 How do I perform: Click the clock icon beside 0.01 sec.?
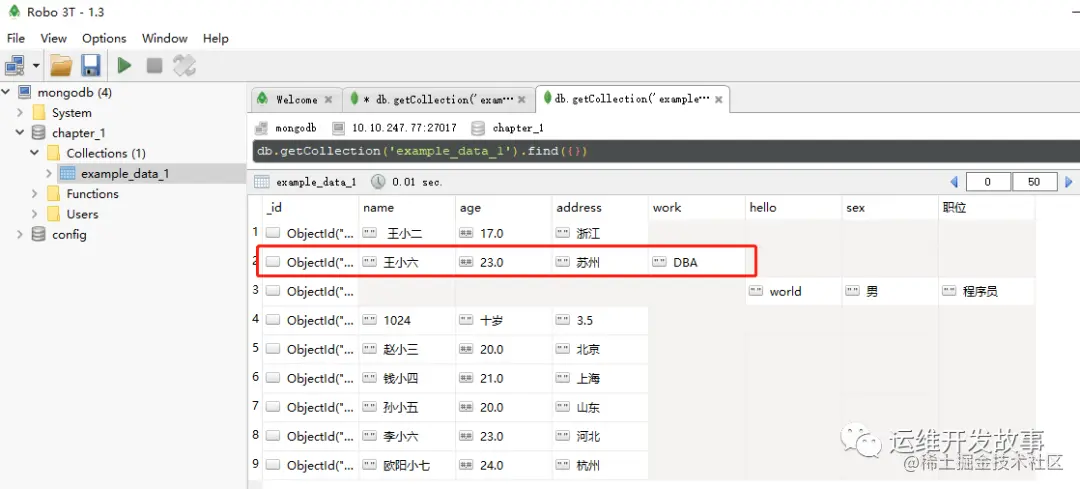(x=378, y=182)
